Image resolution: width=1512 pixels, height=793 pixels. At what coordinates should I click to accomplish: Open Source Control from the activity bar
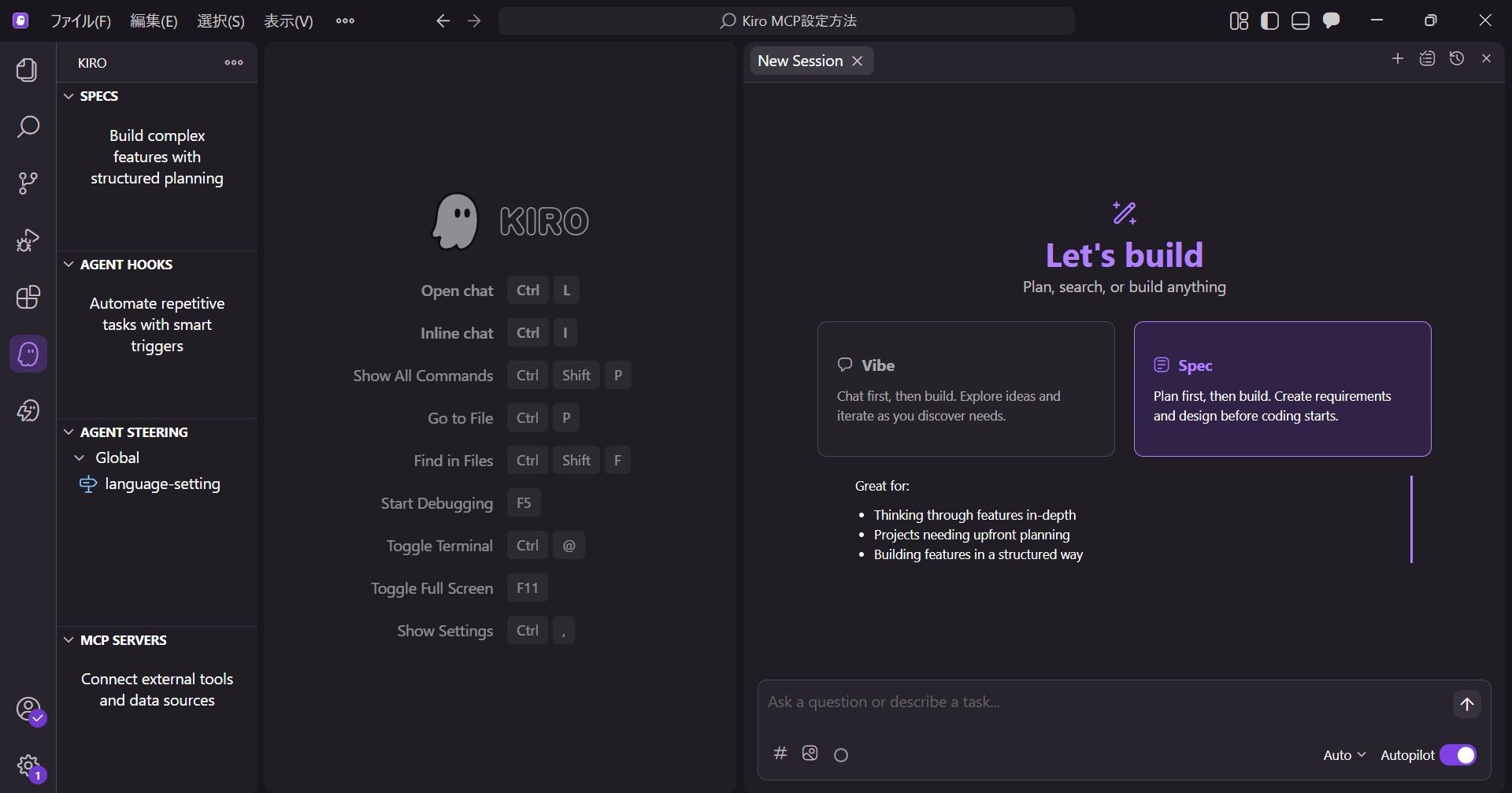pyautogui.click(x=28, y=183)
